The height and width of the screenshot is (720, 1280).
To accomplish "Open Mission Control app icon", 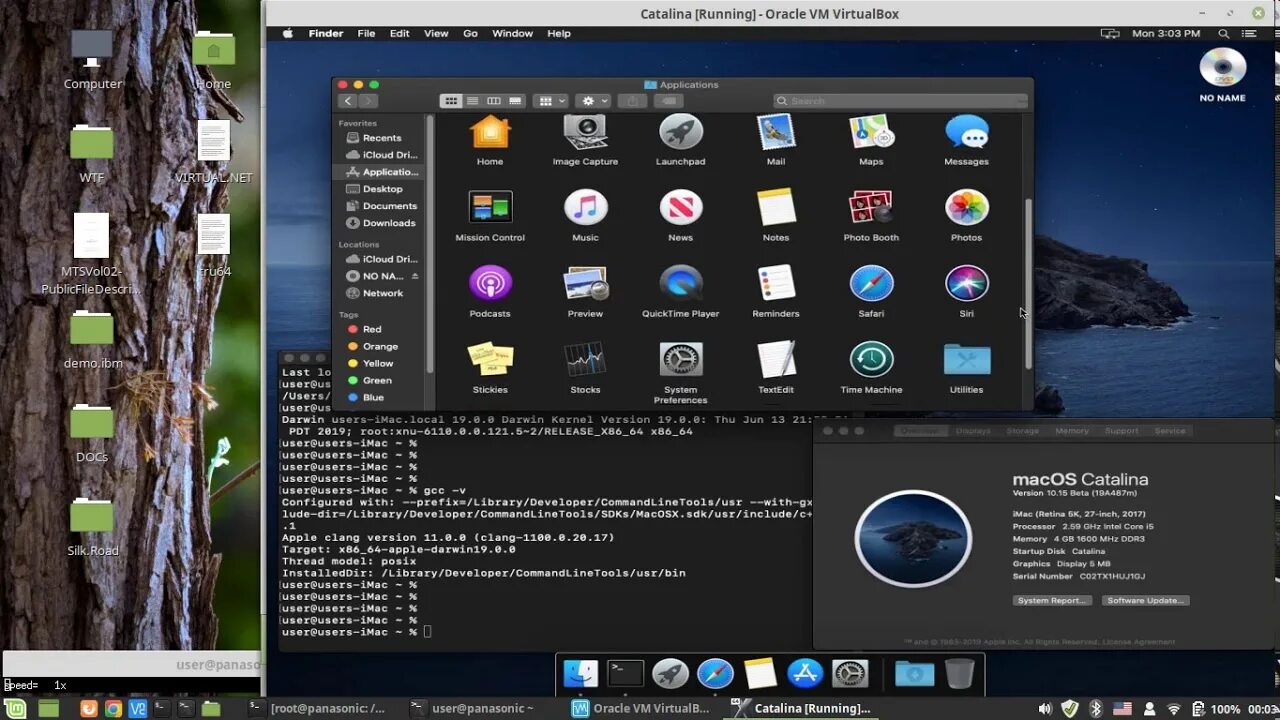I will pyautogui.click(x=490, y=208).
